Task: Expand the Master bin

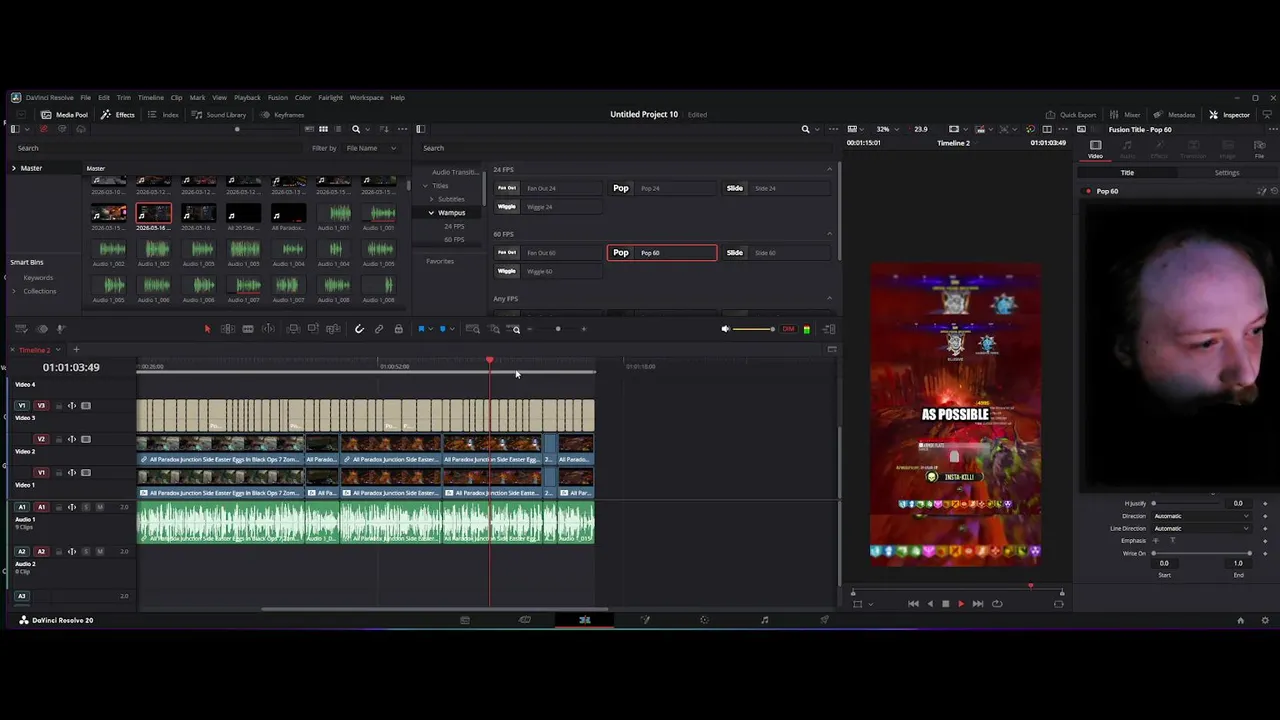Action: [x=14, y=168]
